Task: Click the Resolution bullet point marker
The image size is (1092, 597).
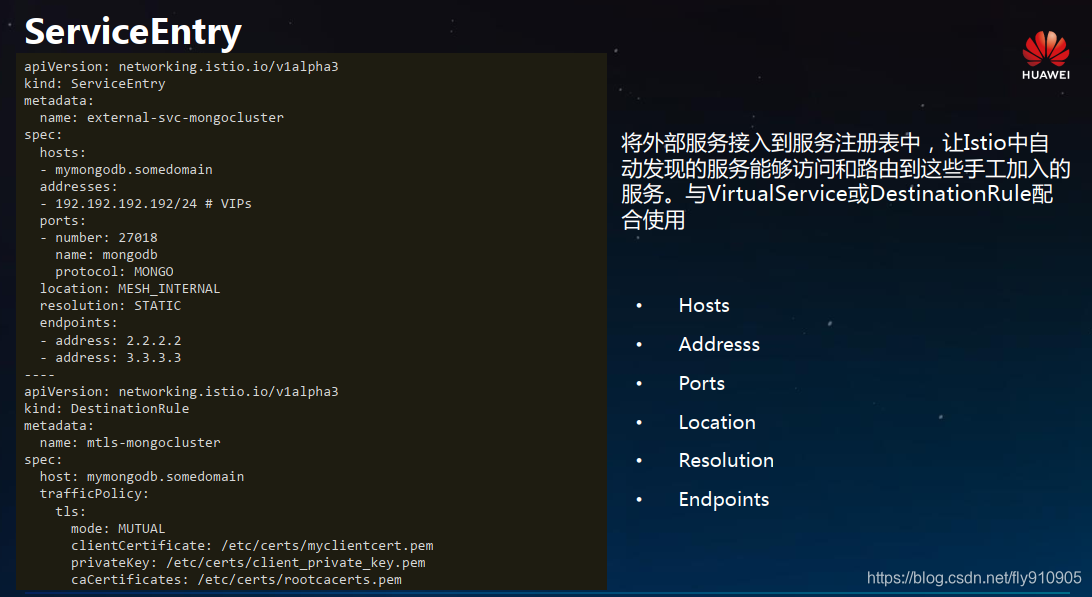Action: (638, 460)
